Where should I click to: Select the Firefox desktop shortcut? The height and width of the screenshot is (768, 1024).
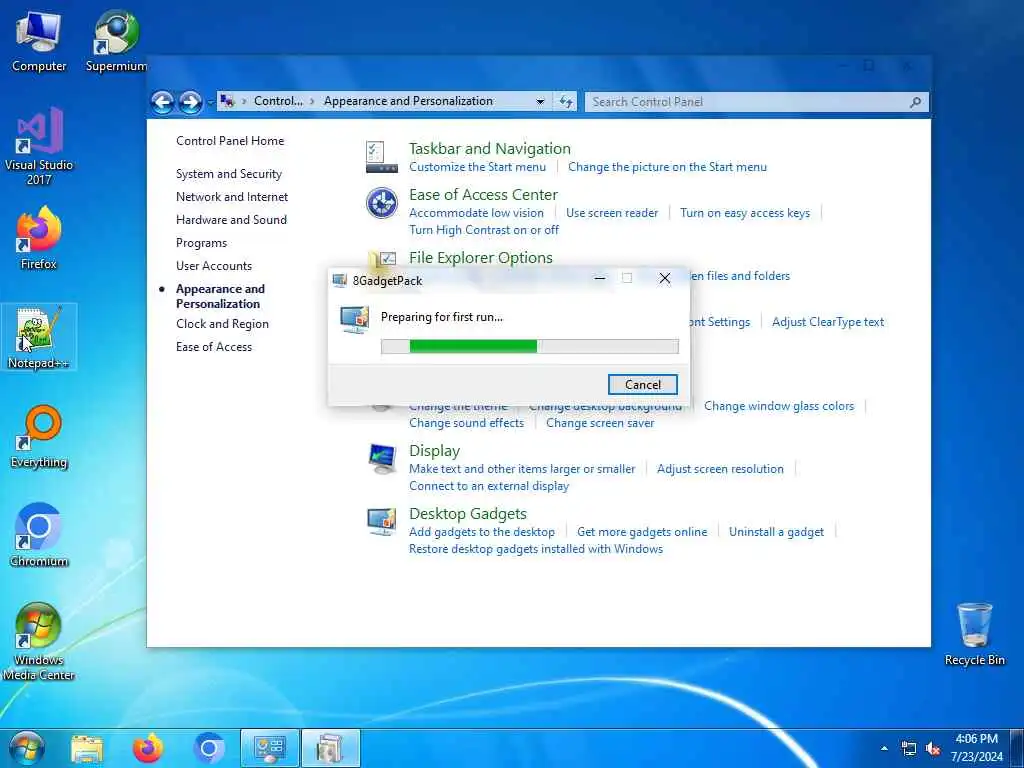tap(39, 238)
